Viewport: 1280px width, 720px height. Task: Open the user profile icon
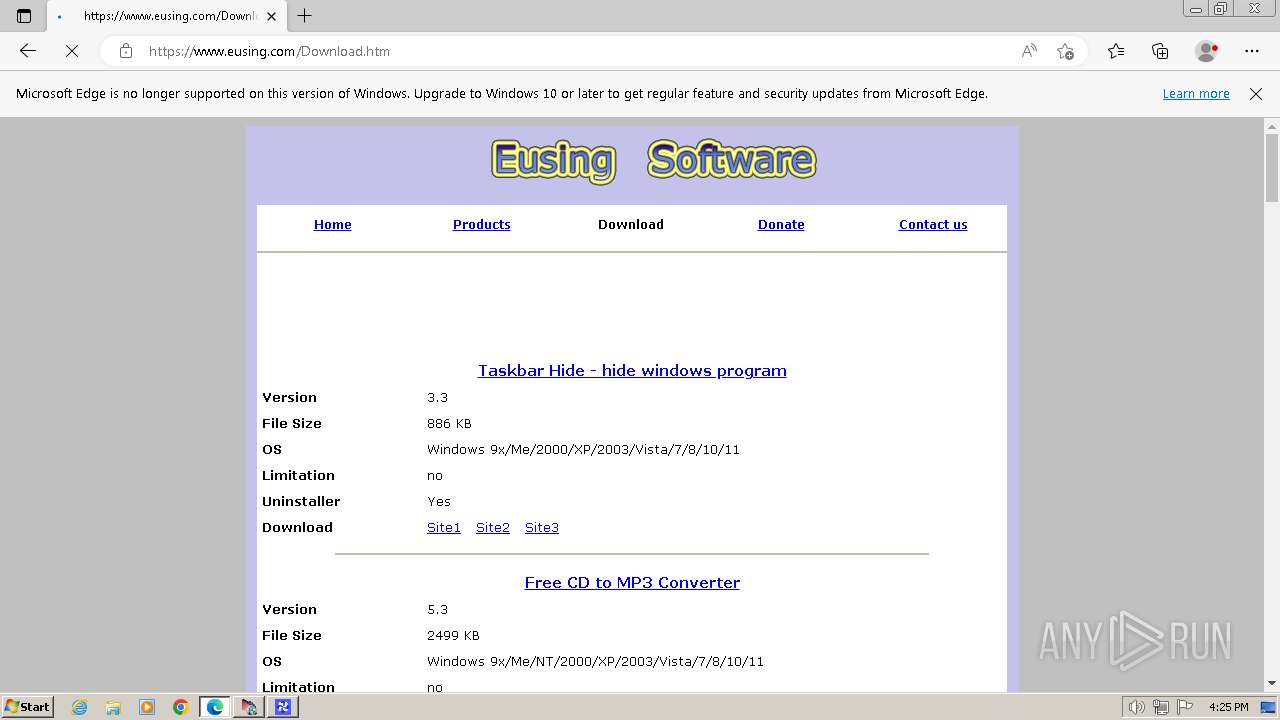(x=1207, y=51)
